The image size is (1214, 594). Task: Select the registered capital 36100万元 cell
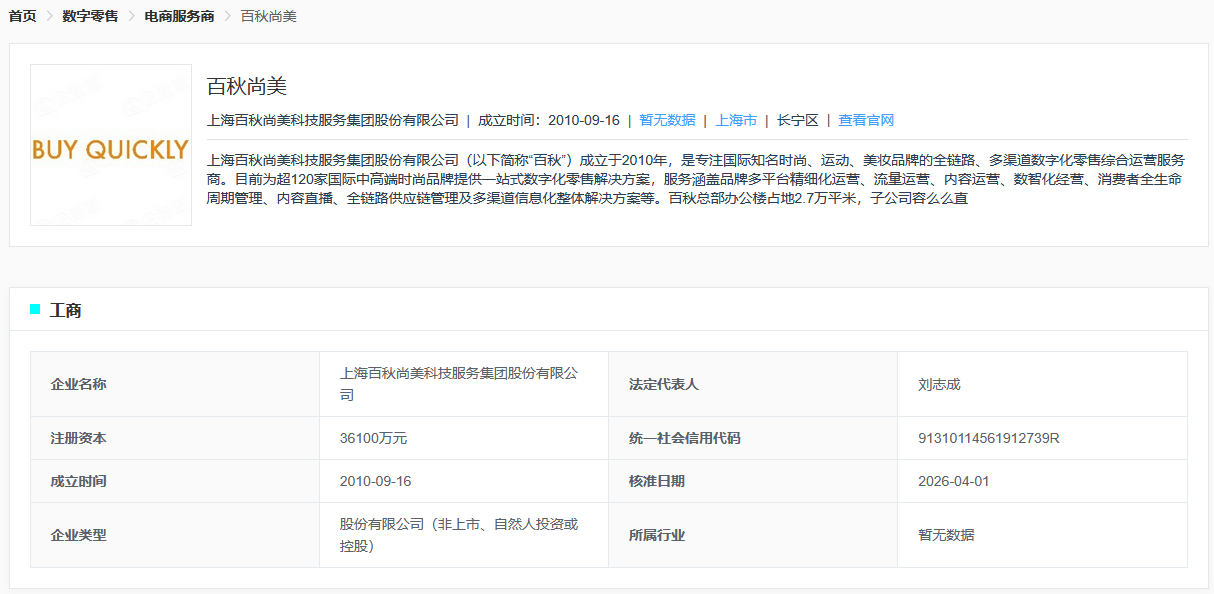point(370,437)
